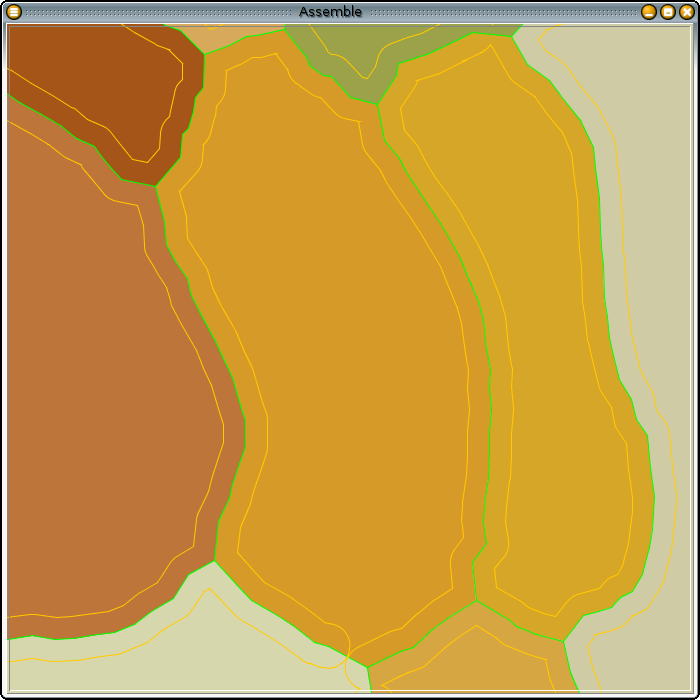Close the Assemble window
Screen dimensions: 700x700
click(685, 12)
